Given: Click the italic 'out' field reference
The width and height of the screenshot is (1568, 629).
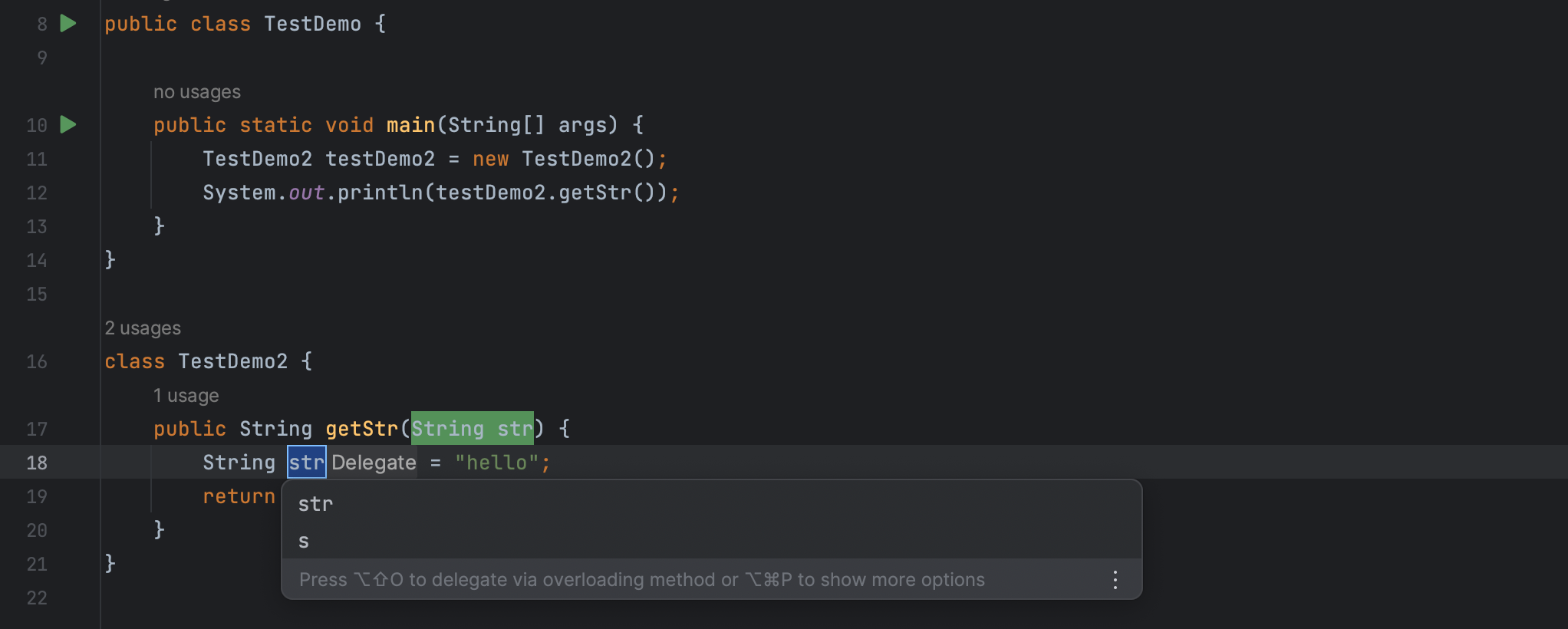Looking at the screenshot, I should tap(306, 193).
